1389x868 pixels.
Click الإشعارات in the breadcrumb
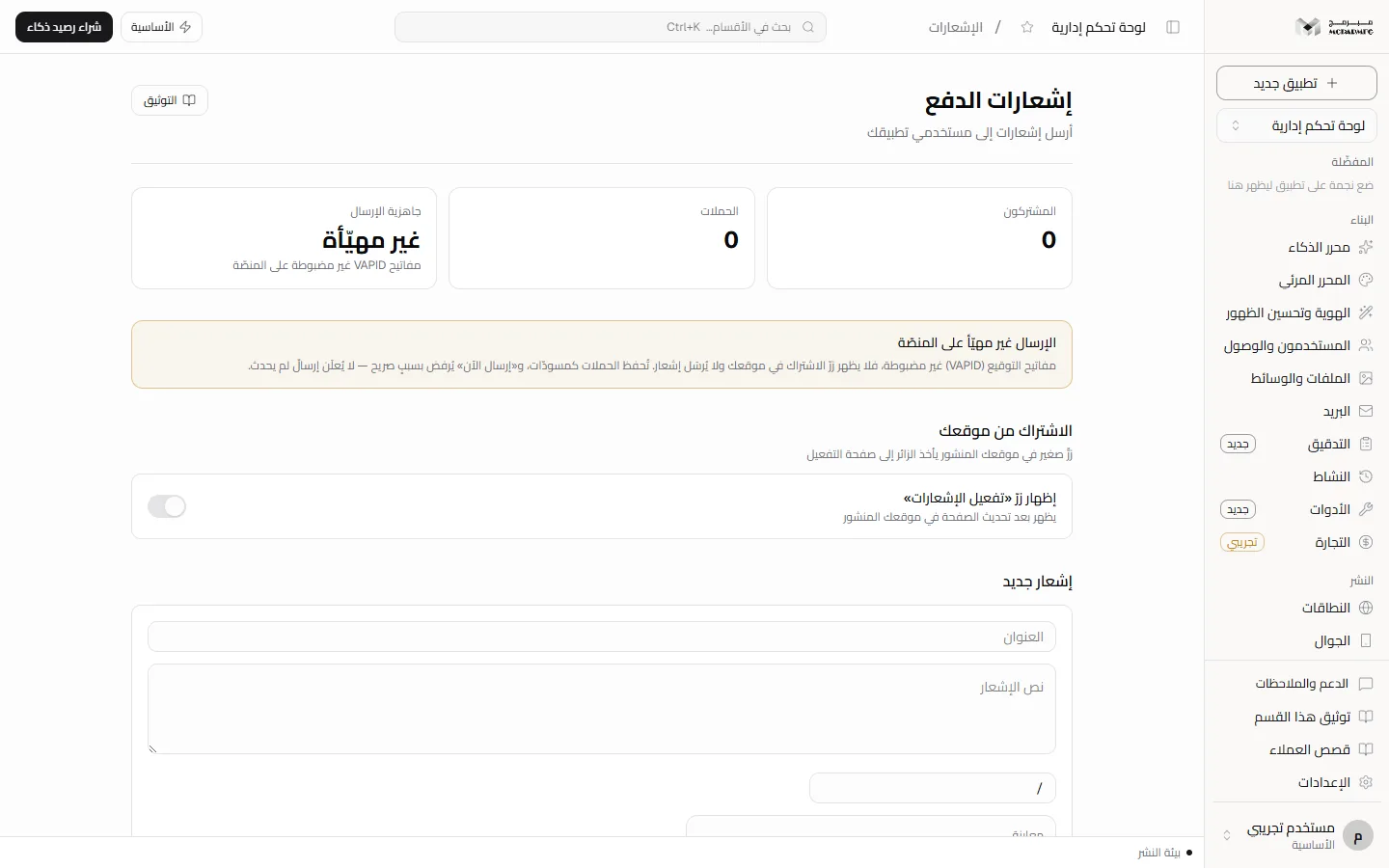[956, 27]
